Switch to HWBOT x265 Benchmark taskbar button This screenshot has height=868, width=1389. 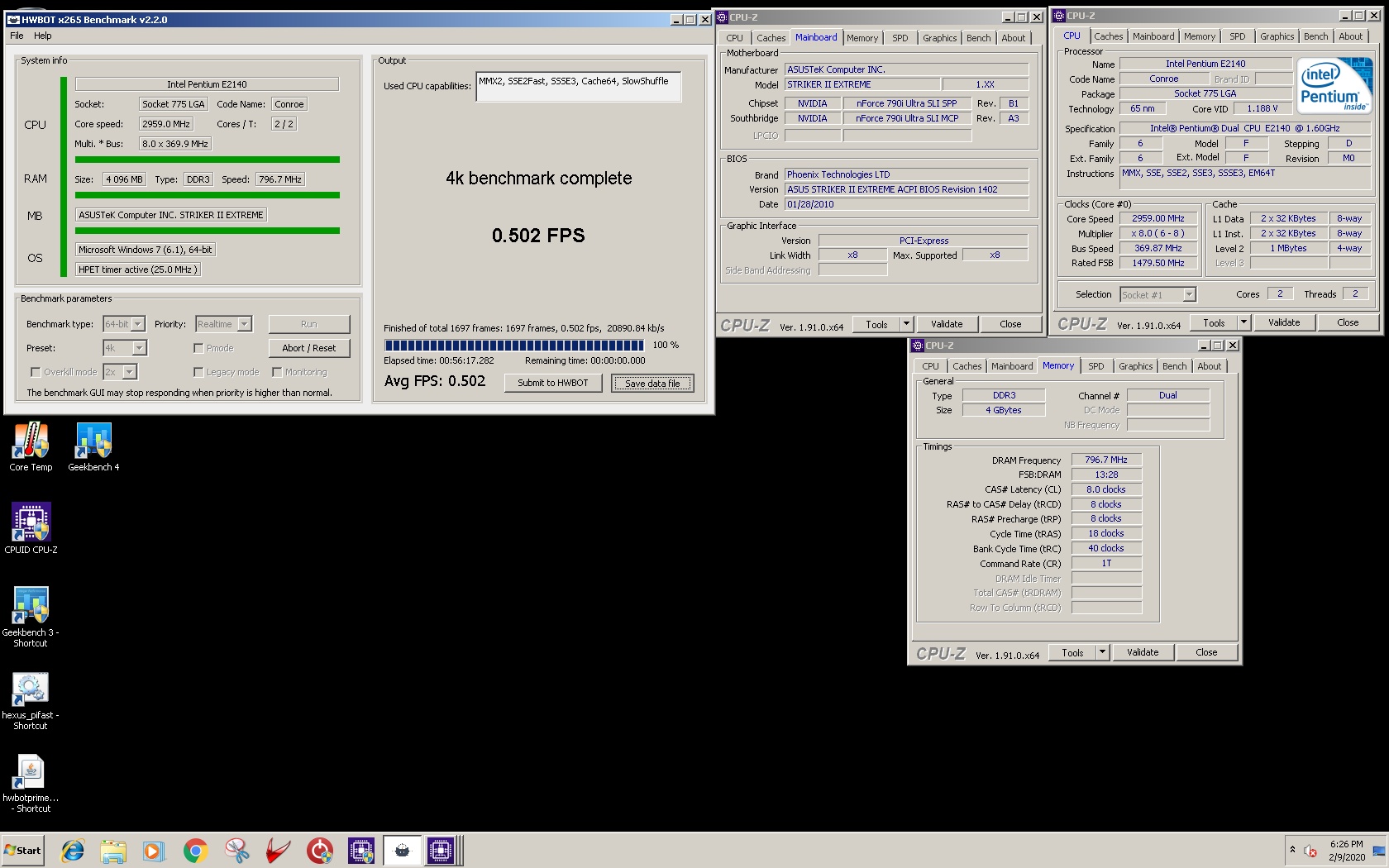pos(402,851)
